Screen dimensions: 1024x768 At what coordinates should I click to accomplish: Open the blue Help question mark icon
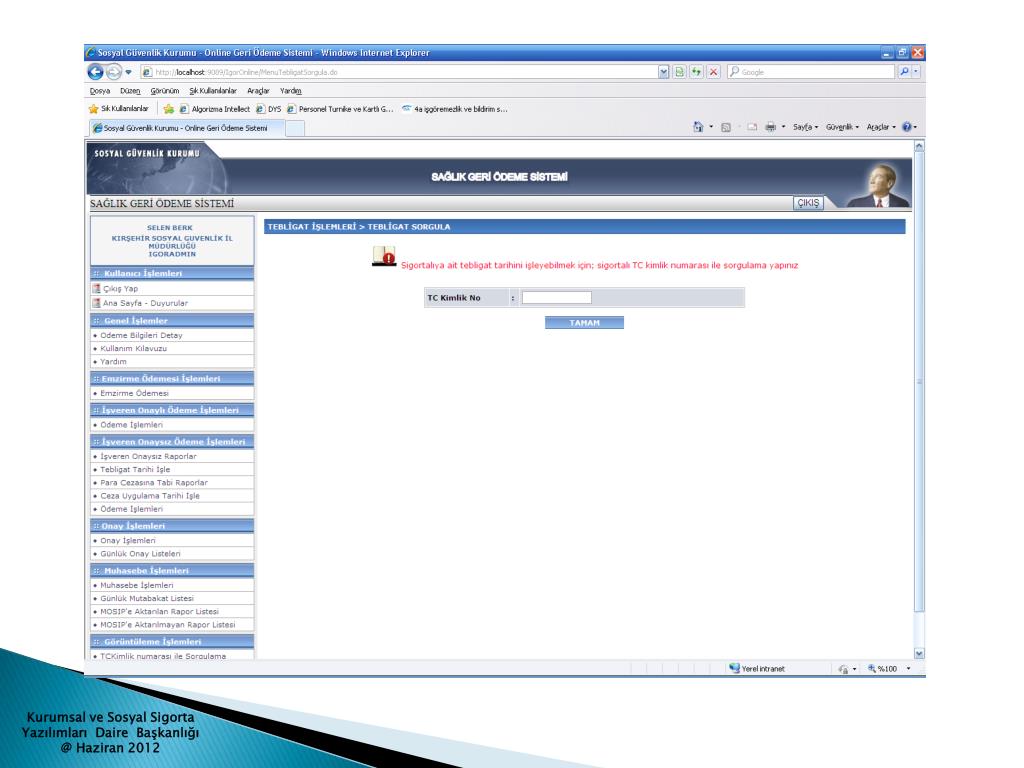906,127
